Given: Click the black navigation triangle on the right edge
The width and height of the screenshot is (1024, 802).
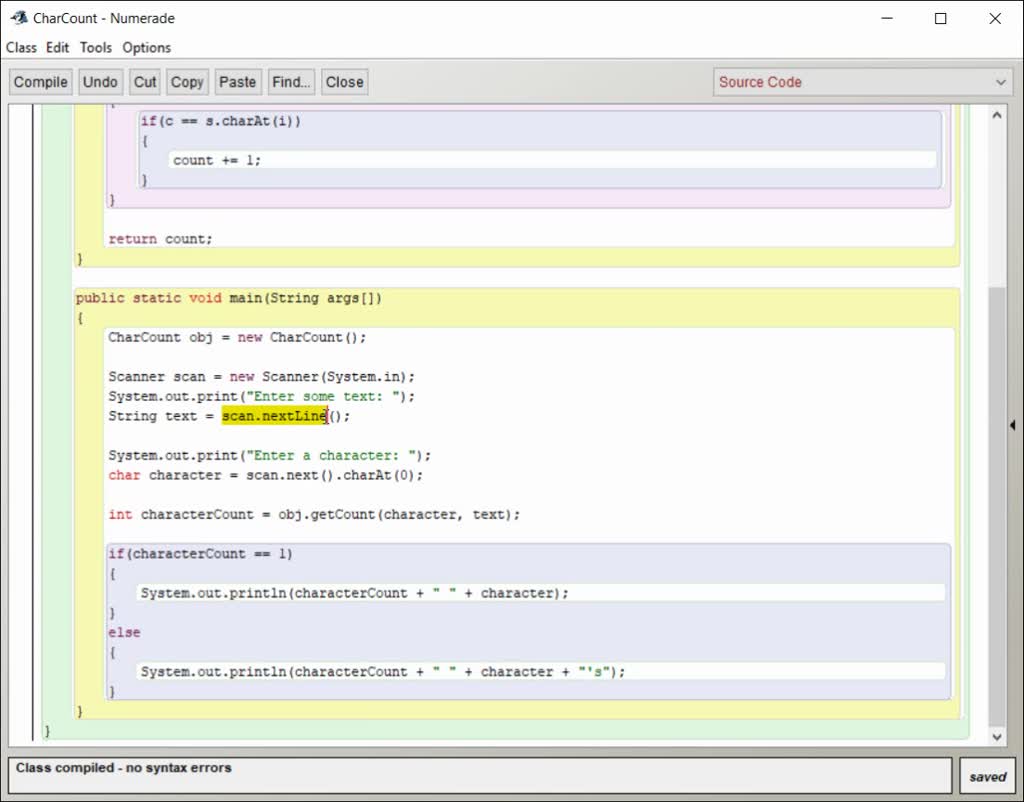Looking at the screenshot, I should pyautogui.click(x=1014, y=425).
